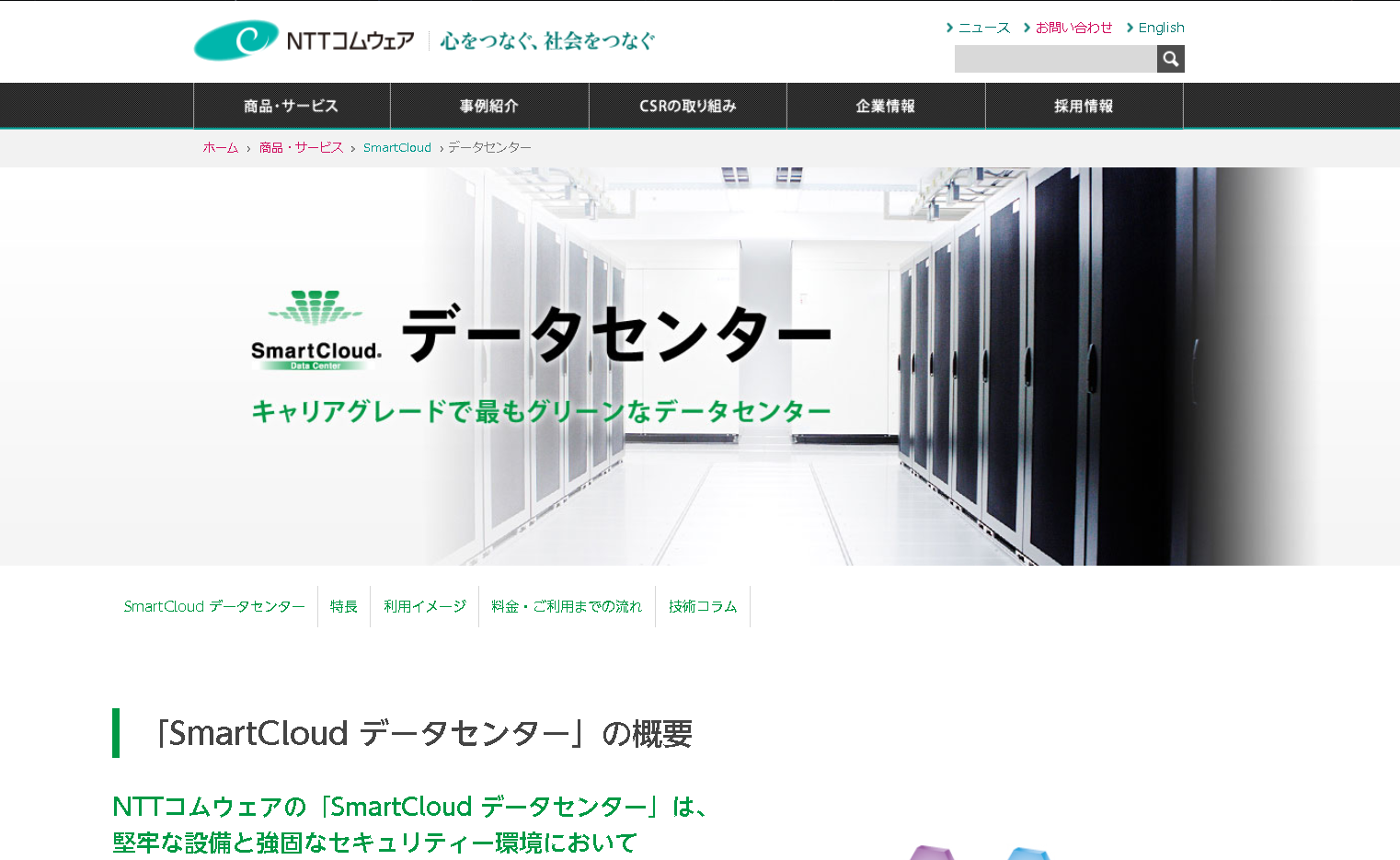Open the ニュース link
Image resolution: width=1400 pixels, height=860 pixels.
(983, 28)
